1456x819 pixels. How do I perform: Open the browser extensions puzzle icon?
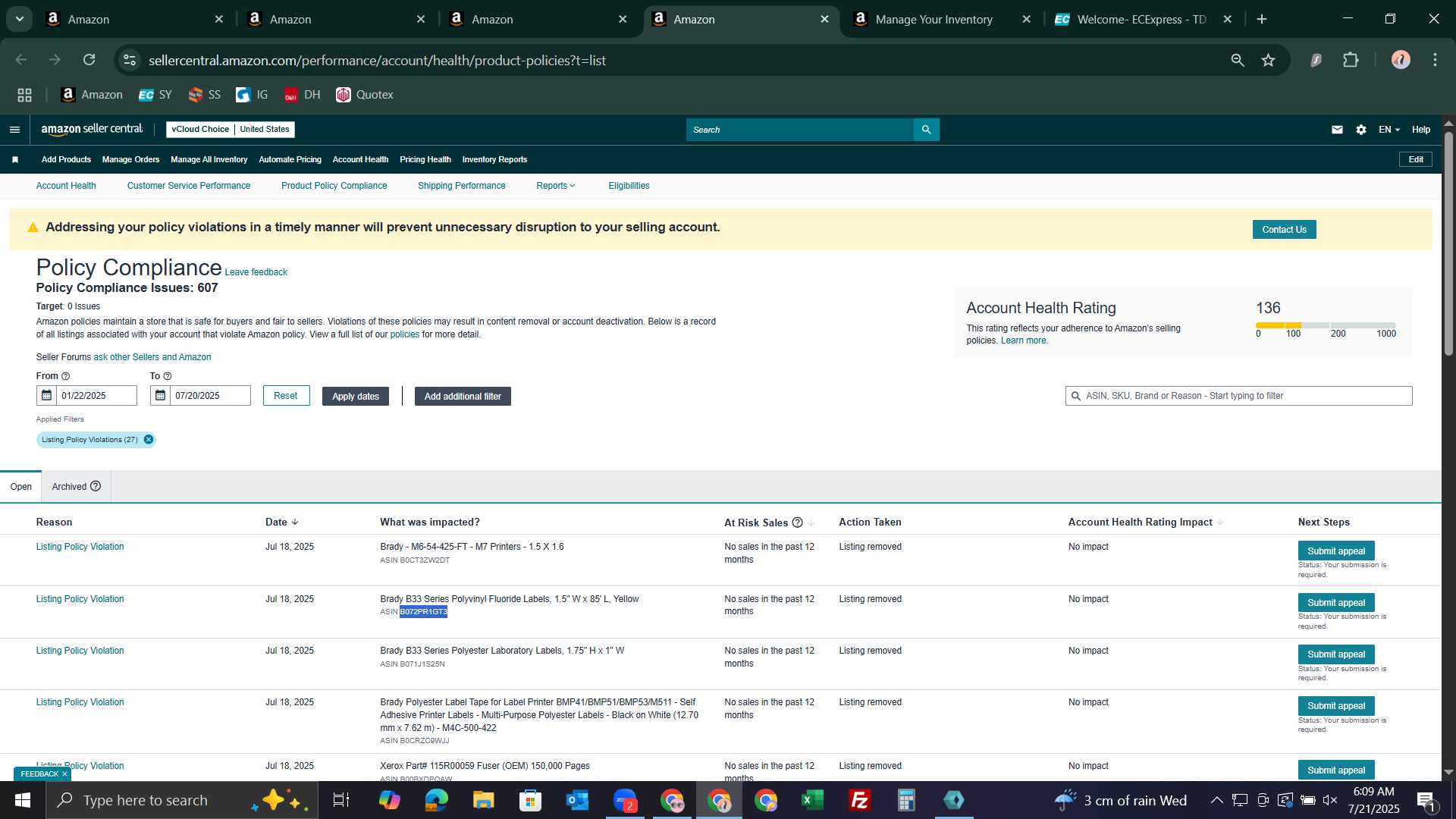[1351, 60]
